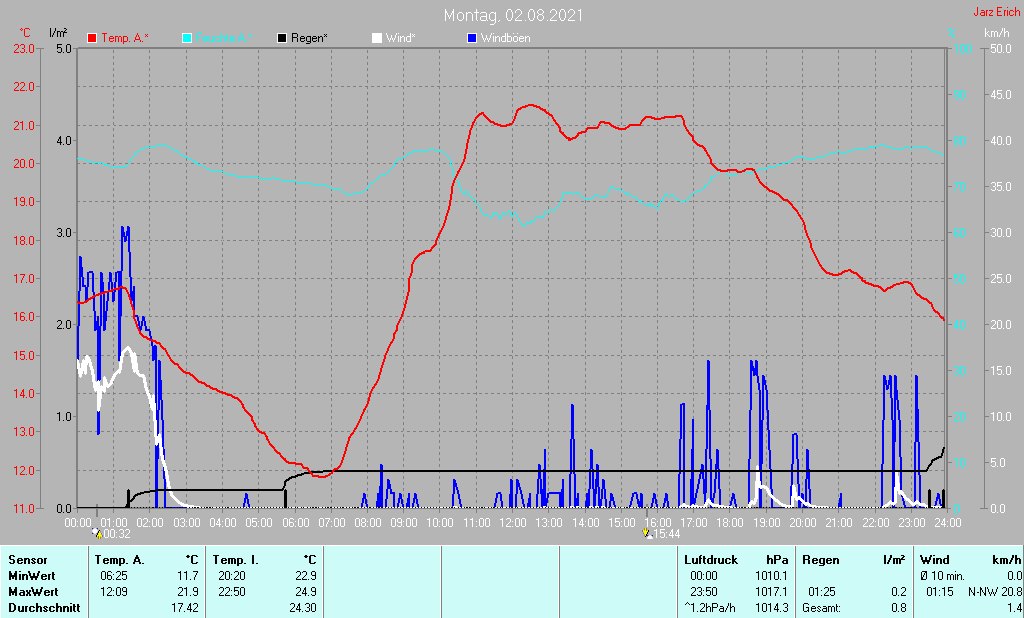Screen dimensions: 1024x618
Task: Click the l/m² axis unit label
Action: click(57, 33)
